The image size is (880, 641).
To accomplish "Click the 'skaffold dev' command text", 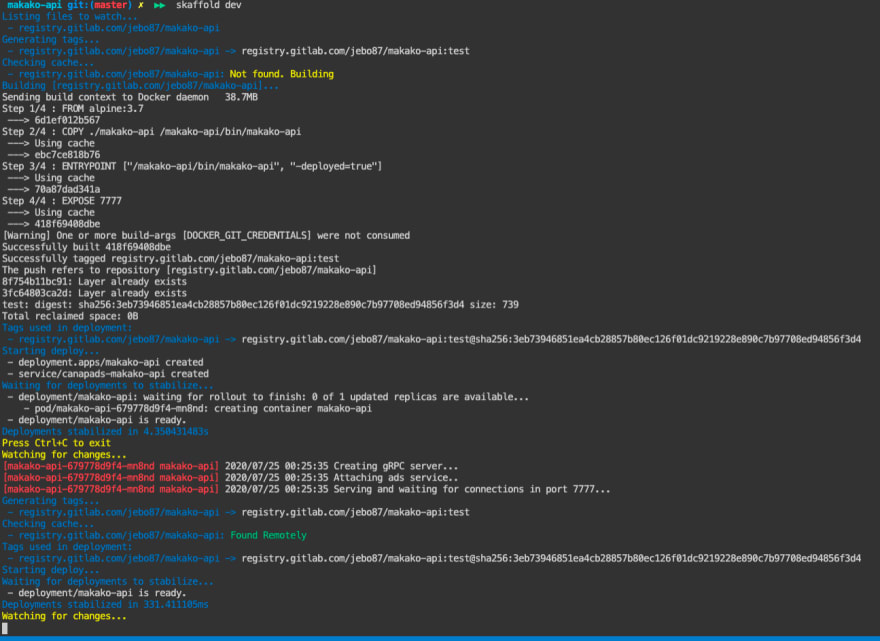I will [x=209, y=5].
